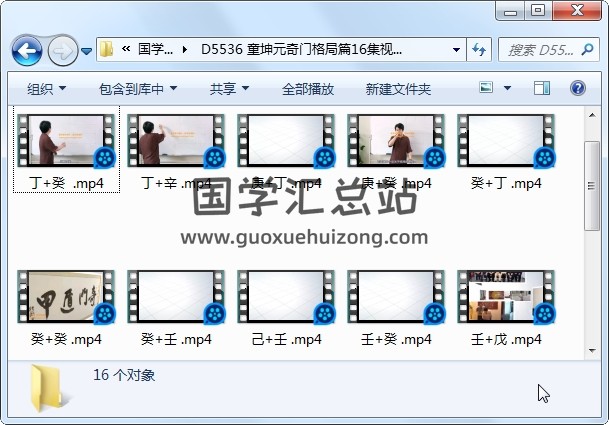Click the Back navigation arrow

coord(26,49)
